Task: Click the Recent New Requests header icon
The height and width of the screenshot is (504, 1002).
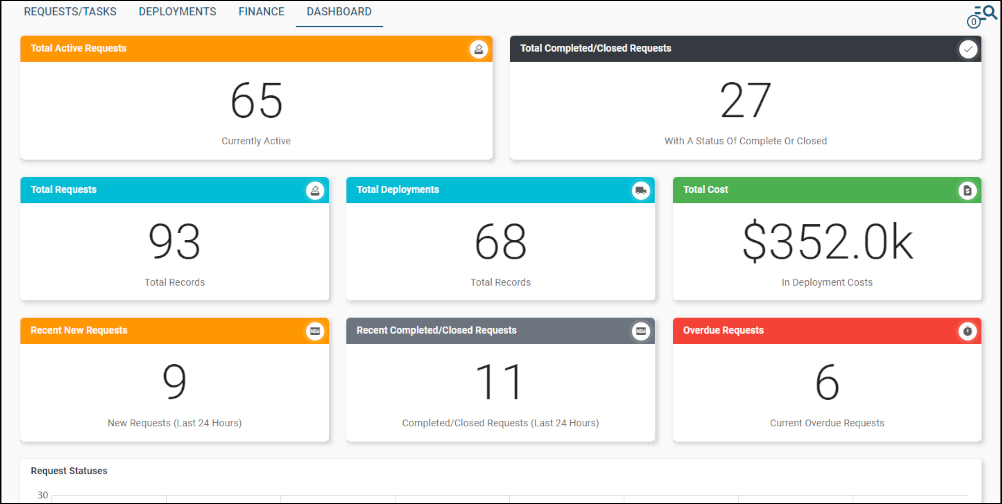Action: point(315,331)
